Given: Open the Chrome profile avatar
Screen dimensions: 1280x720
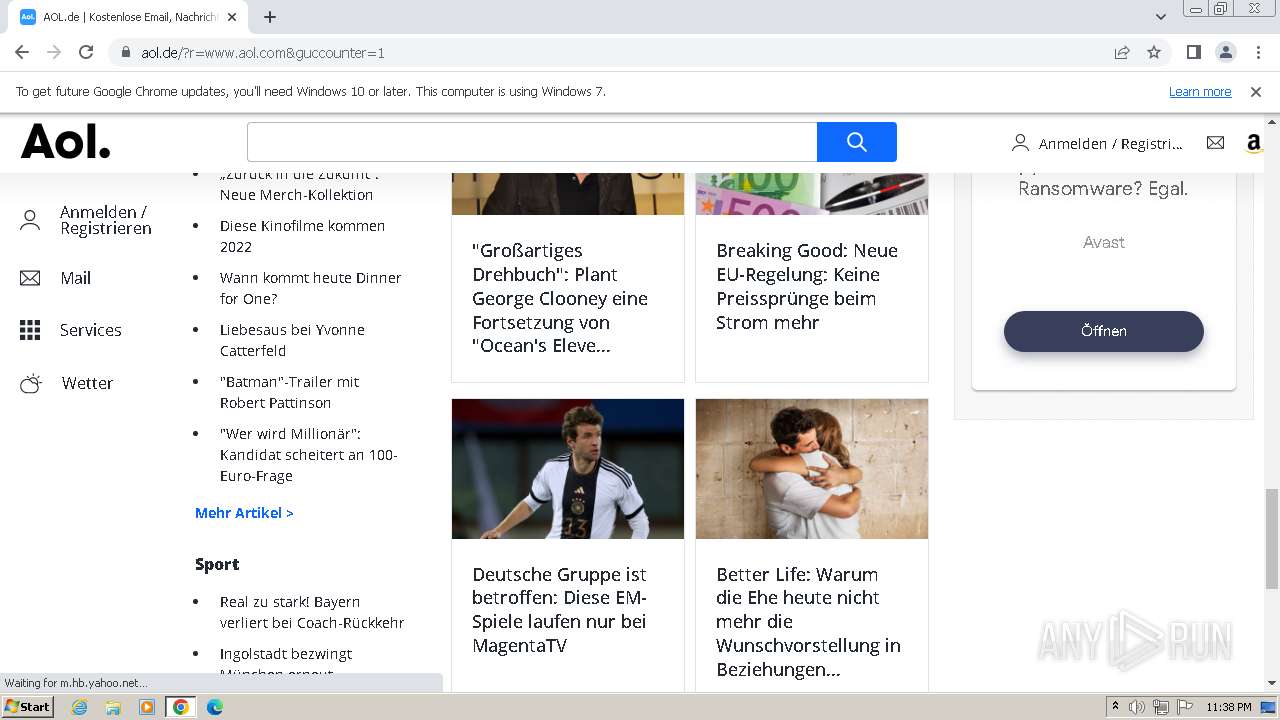Looking at the screenshot, I should 1225,52.
